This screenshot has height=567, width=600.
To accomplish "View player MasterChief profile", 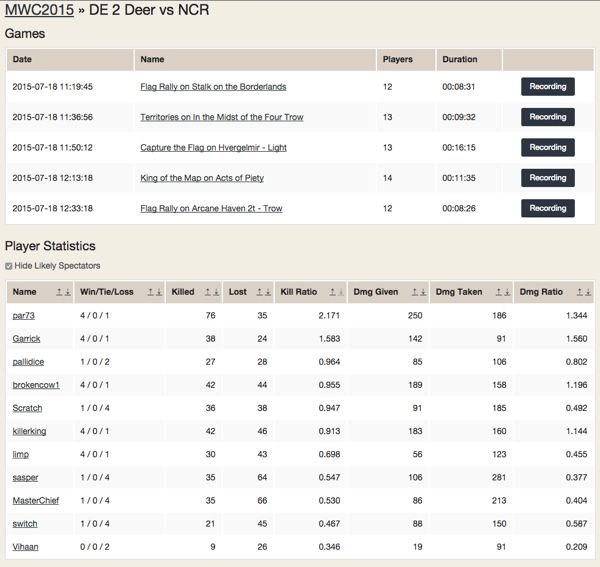I will [36, 501].
